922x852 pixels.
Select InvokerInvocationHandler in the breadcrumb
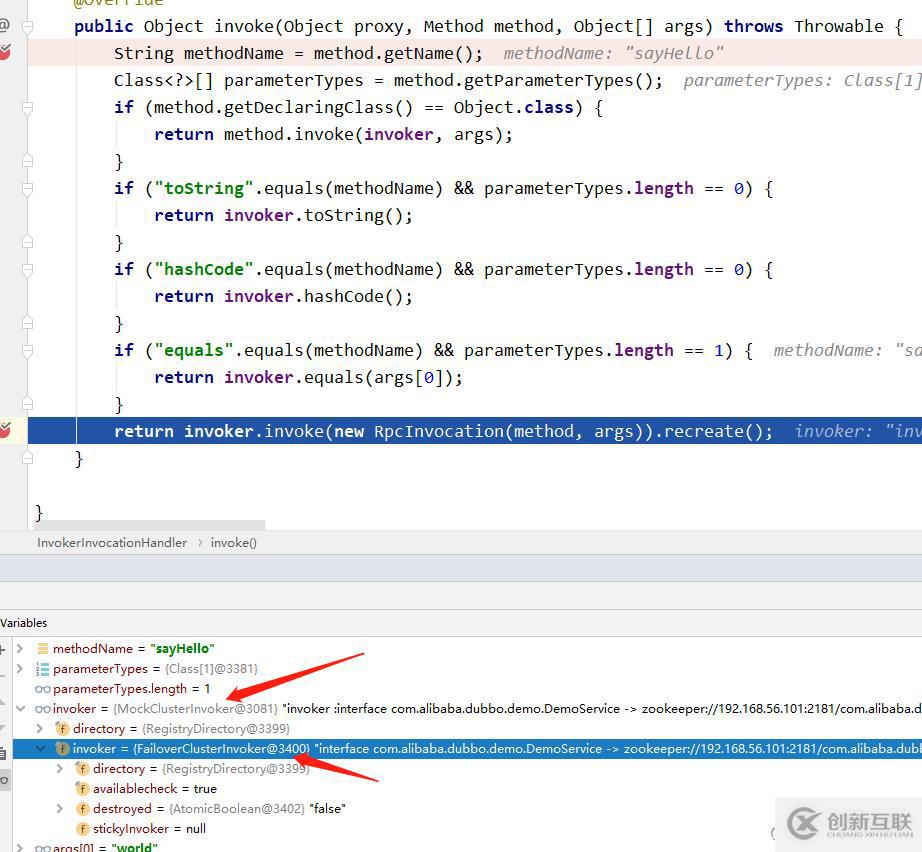pyautogui.click(x=112, y=542)
